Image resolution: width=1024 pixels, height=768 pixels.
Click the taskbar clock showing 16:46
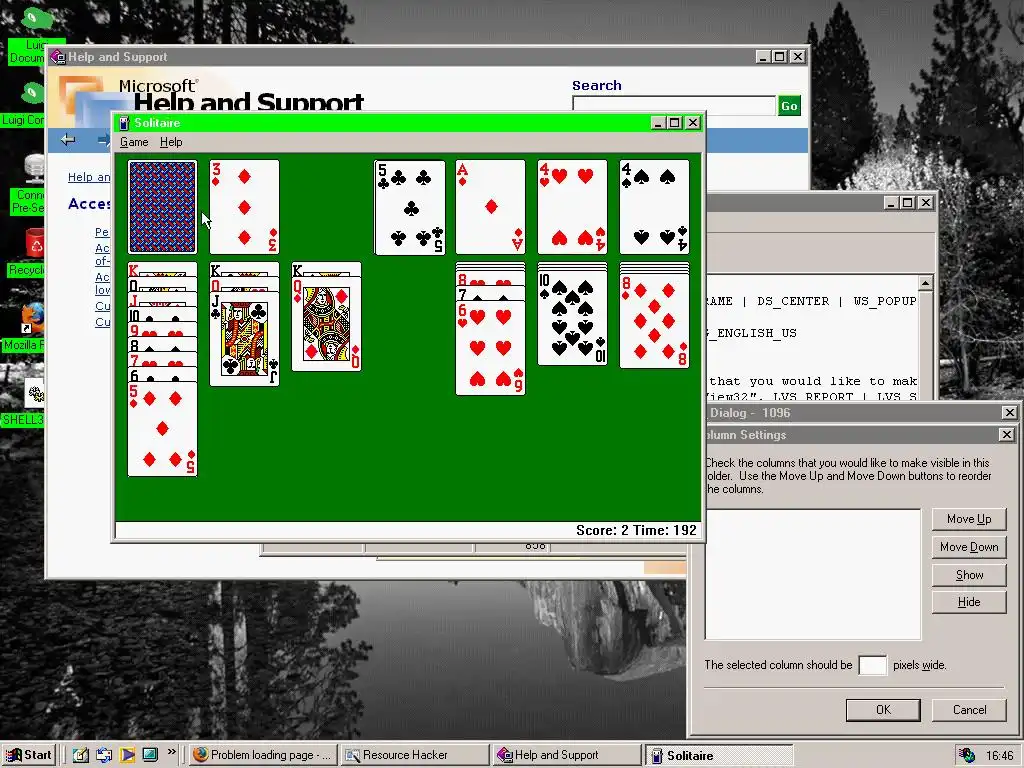click(x=1000, y=756)
